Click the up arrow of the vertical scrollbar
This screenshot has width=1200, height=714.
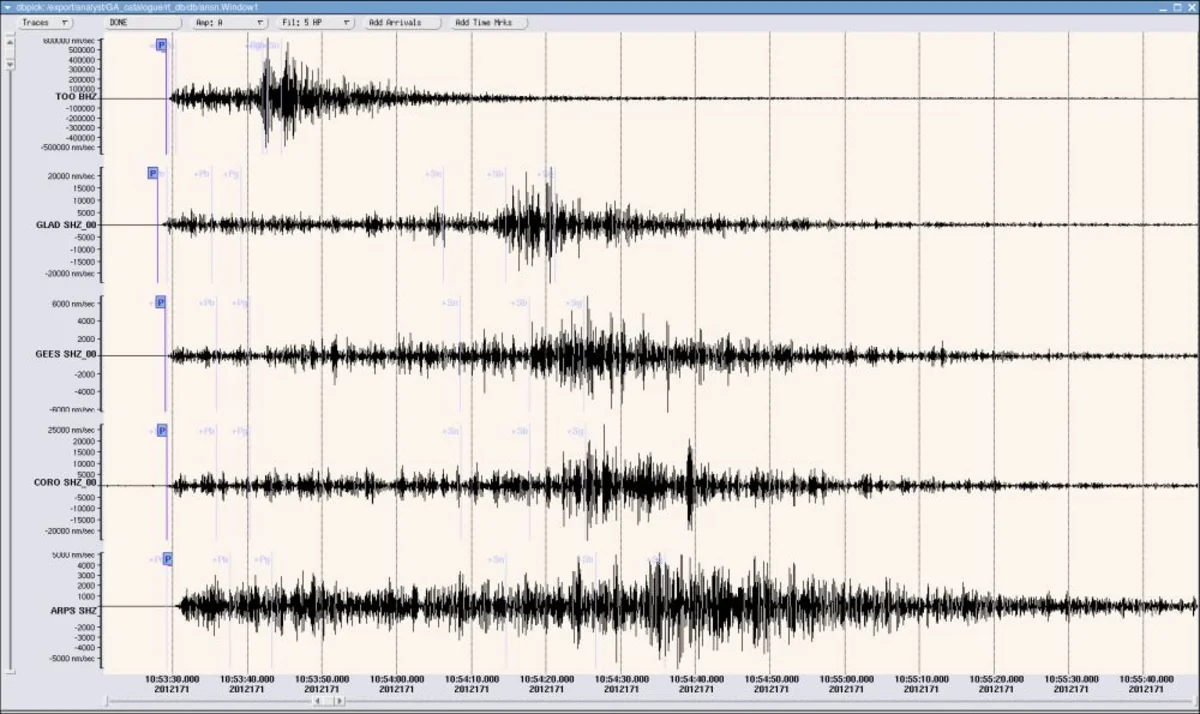(9, 43)
